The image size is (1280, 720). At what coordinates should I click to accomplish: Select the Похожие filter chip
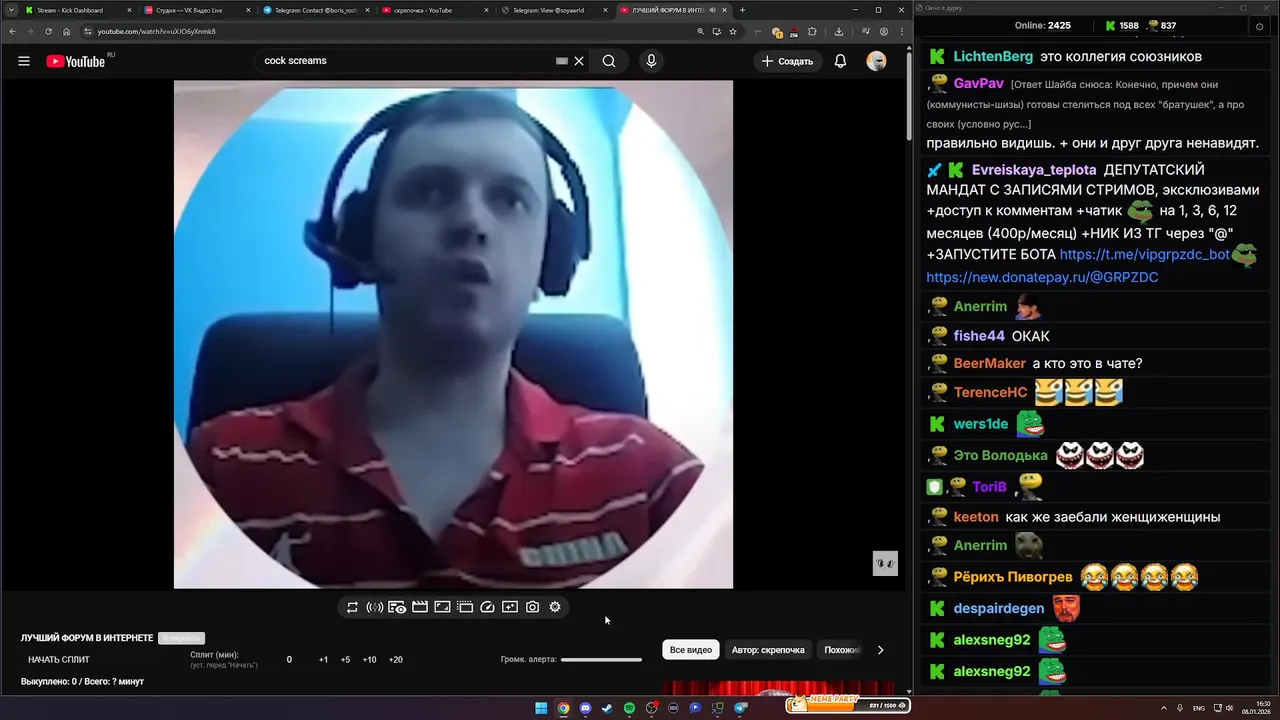[840, 650]
